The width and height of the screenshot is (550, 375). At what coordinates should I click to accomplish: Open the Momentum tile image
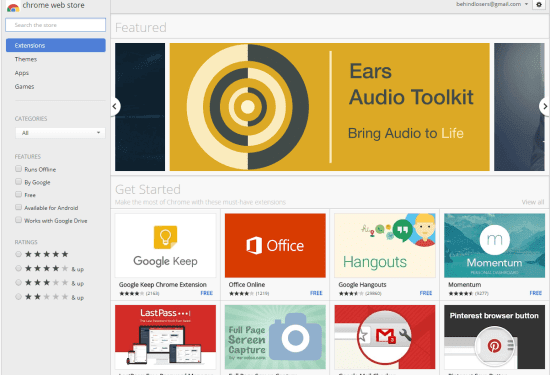494,245
